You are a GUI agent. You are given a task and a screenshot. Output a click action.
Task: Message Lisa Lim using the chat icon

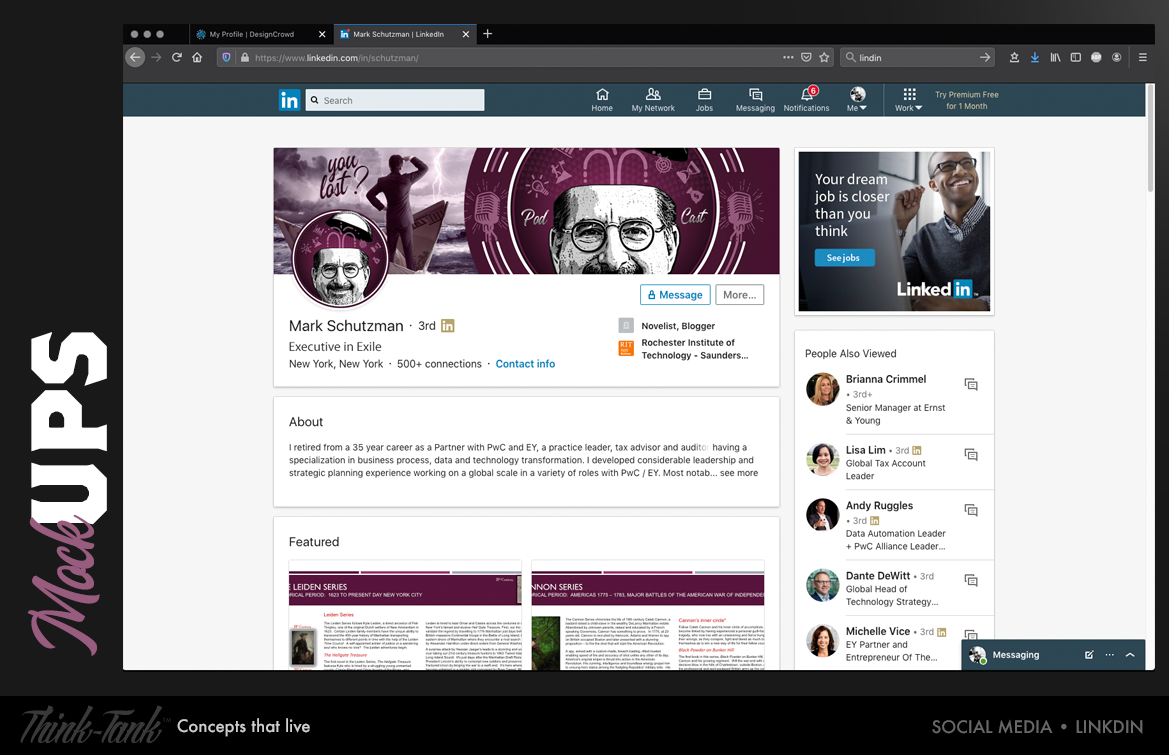point(971,455)
